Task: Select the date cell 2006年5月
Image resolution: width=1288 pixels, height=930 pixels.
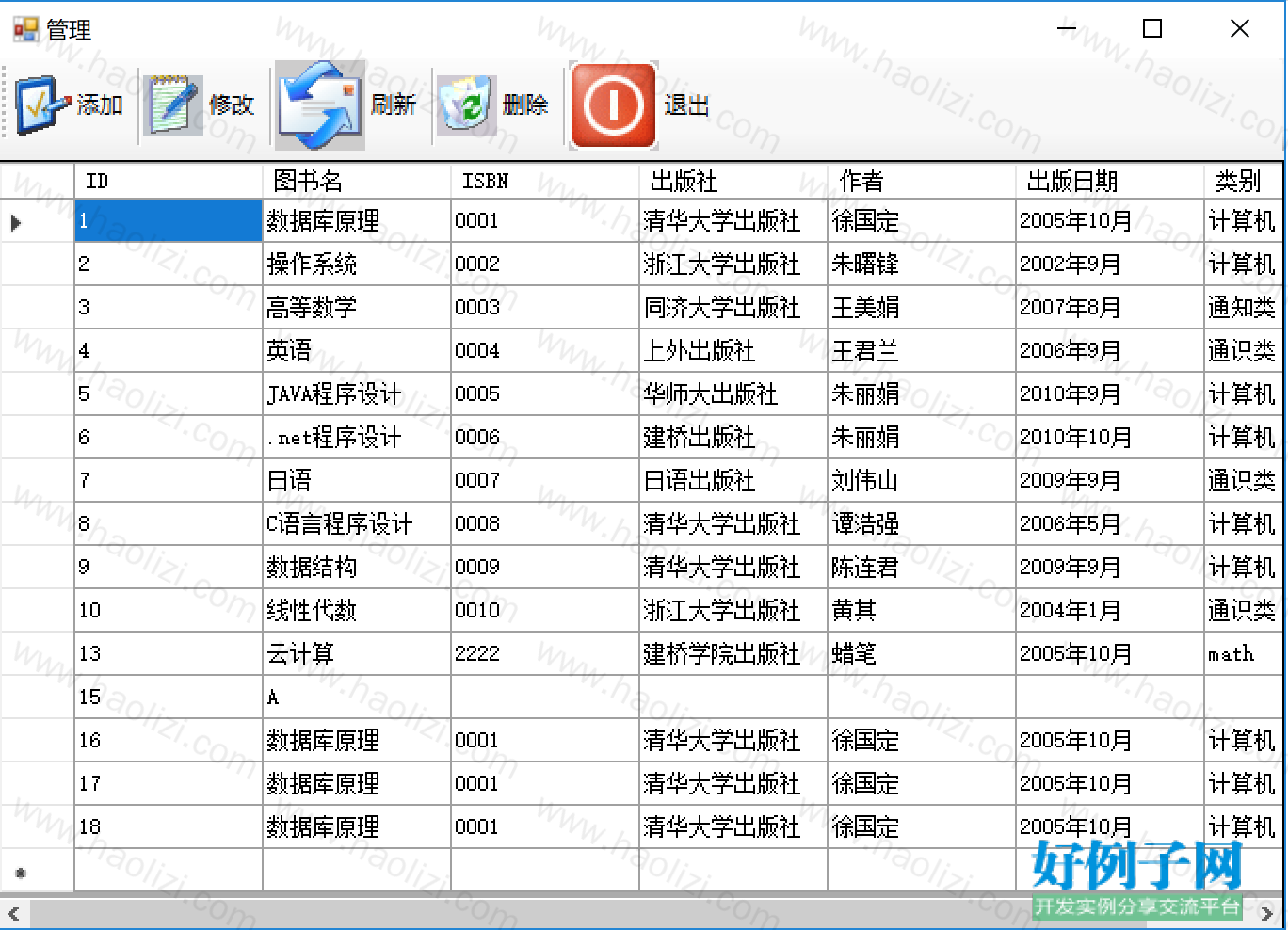Action: point(1110,524)
